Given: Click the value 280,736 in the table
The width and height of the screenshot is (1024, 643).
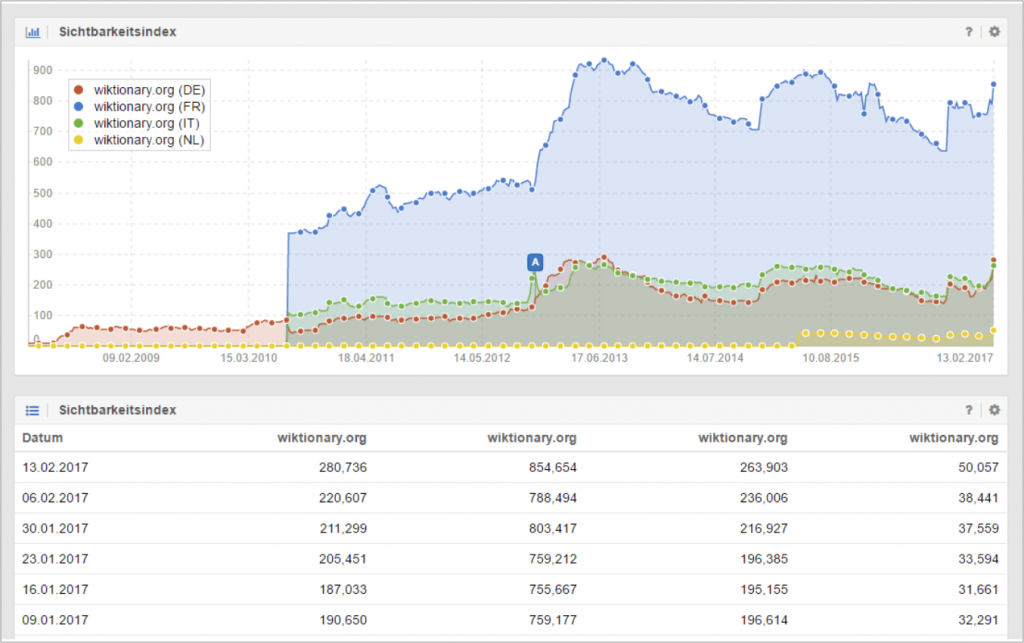Looking at the screenshot, I should [x=343, y=467].
